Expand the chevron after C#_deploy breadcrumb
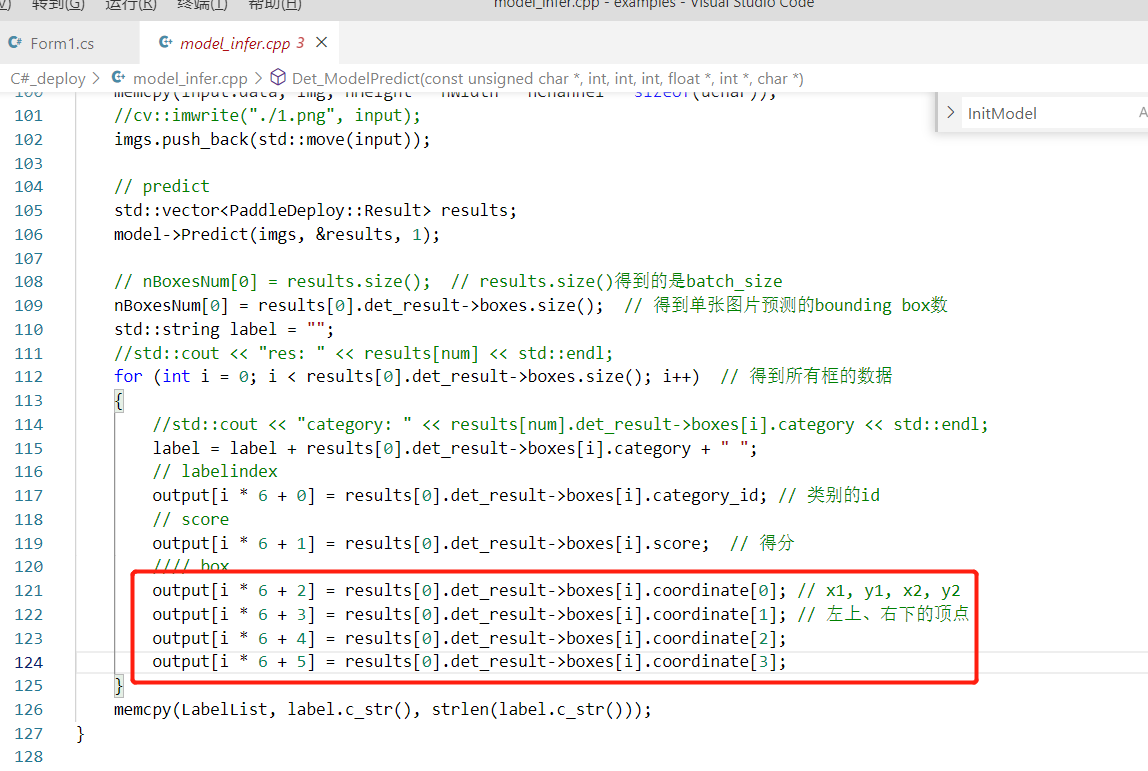Screen dimensions: 1148x771 96,78
